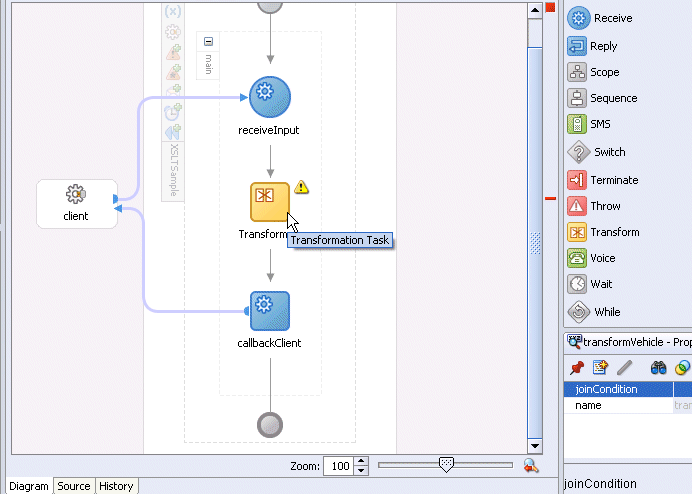Image resolution: width=692 pixels, height=494 pixels.
Task: Open the History tab
Action: [116, 486]
